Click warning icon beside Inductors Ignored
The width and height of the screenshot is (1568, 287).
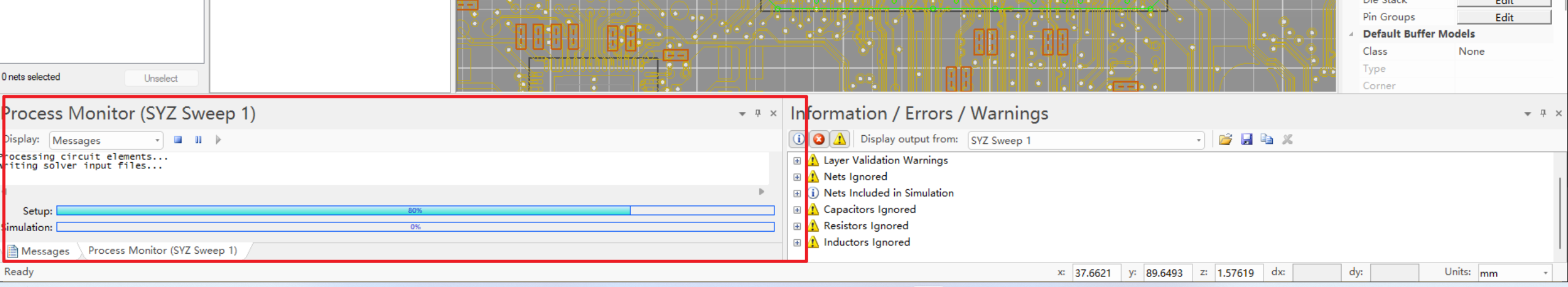813,242
